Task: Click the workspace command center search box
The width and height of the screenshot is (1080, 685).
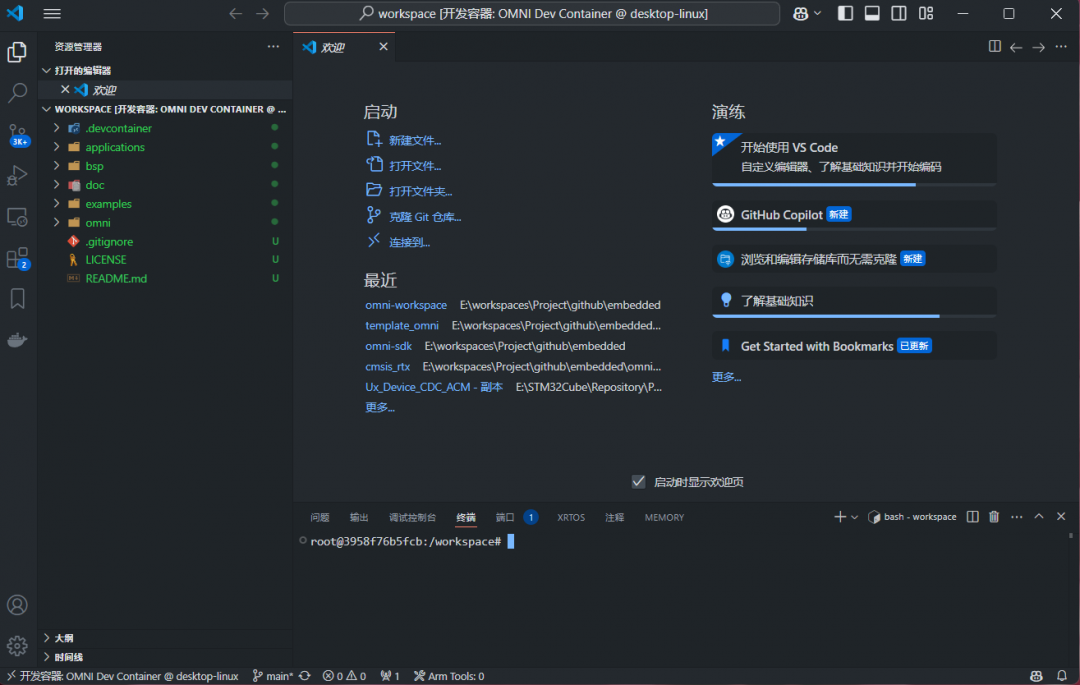Action: (532, 14)
